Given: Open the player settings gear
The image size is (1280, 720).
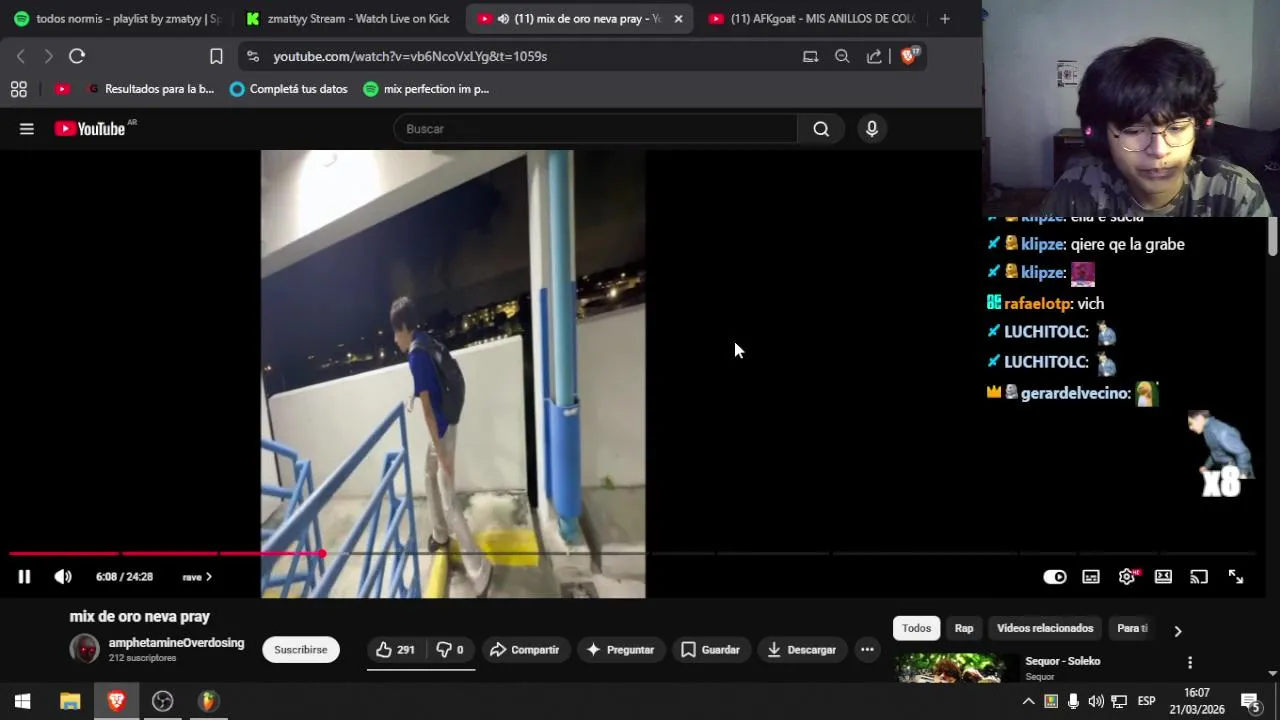Looking at the screenshot, I should tap(1127, 577).
